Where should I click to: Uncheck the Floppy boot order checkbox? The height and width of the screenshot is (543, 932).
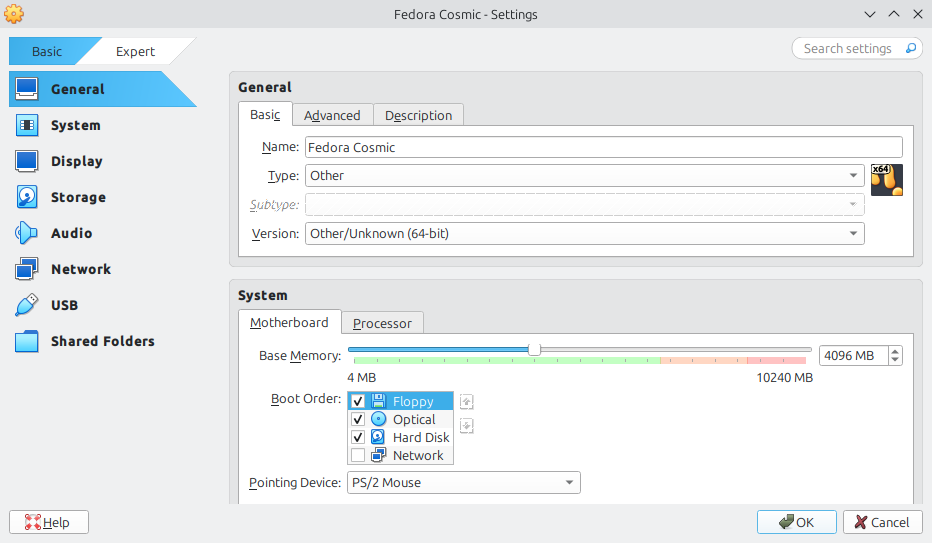tap(358, 401)
